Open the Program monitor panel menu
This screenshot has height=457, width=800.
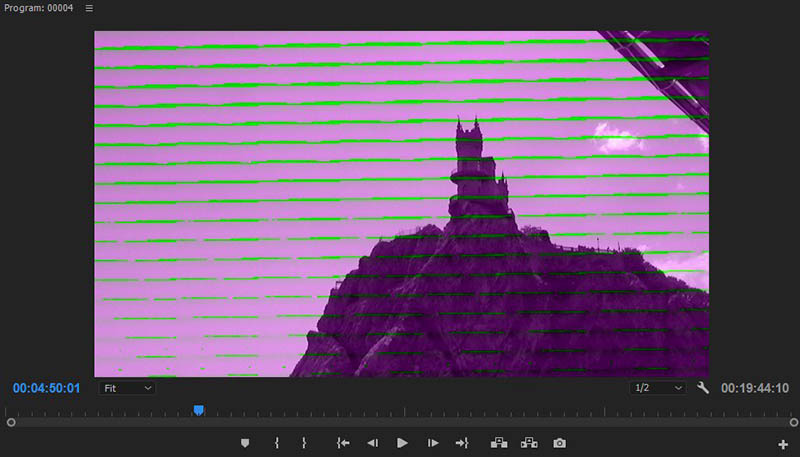pyautogui.click(x=89, y=8)
